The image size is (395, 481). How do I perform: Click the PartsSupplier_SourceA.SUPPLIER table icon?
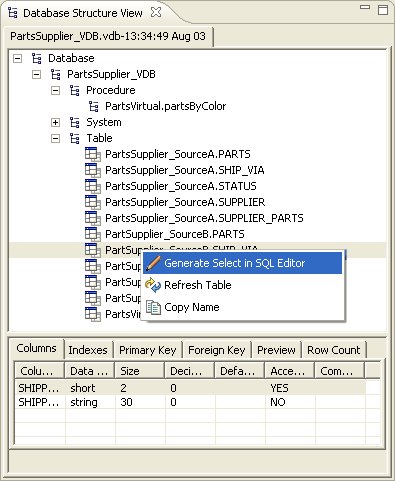pyautogui.click(x=92, y=202)
